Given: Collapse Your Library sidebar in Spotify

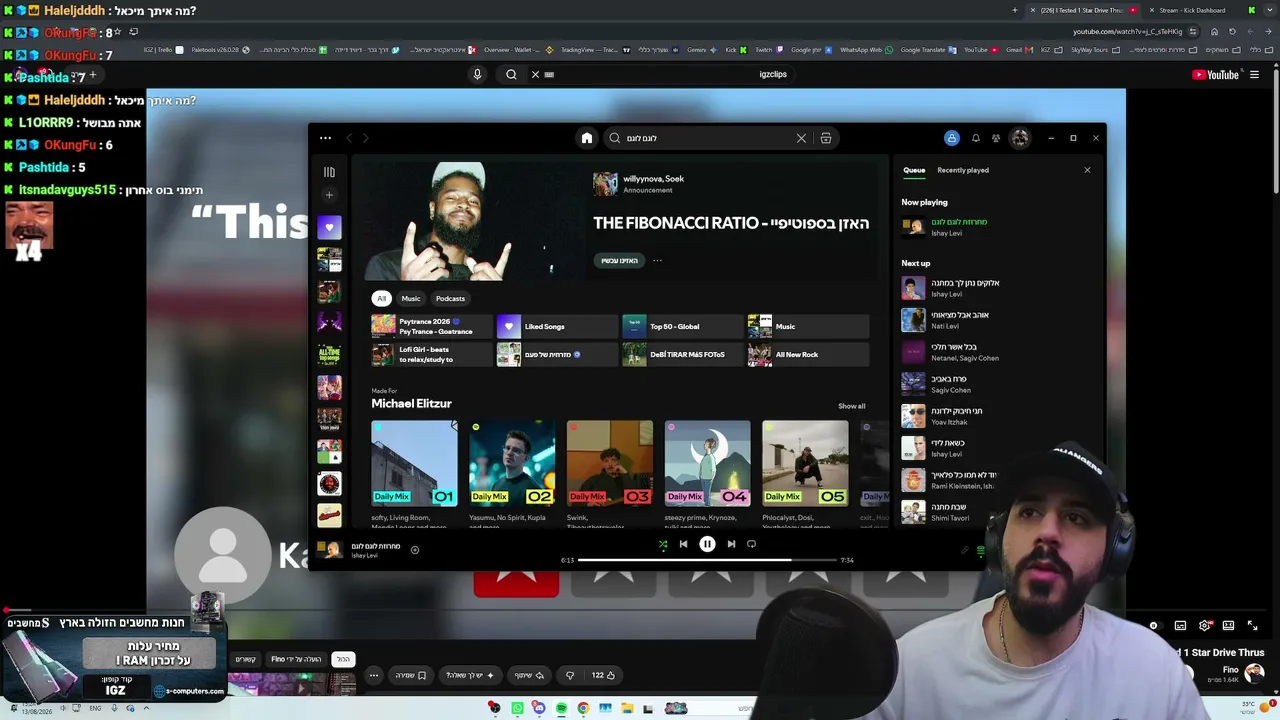Looking at the screenshot, I should click(329, 172).
